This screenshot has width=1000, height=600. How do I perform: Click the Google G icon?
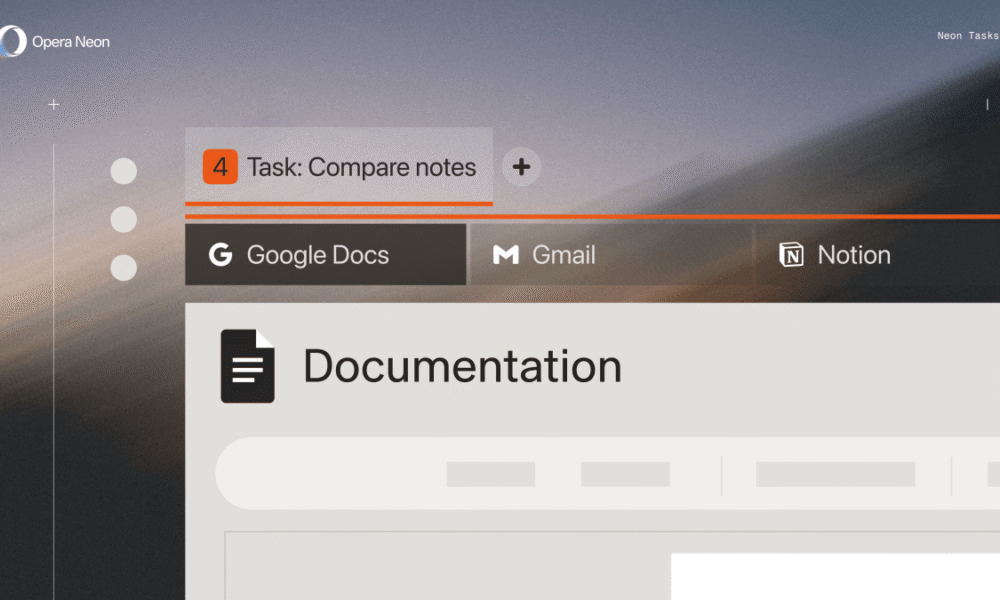pyautogui.click(x=220, y=255)
